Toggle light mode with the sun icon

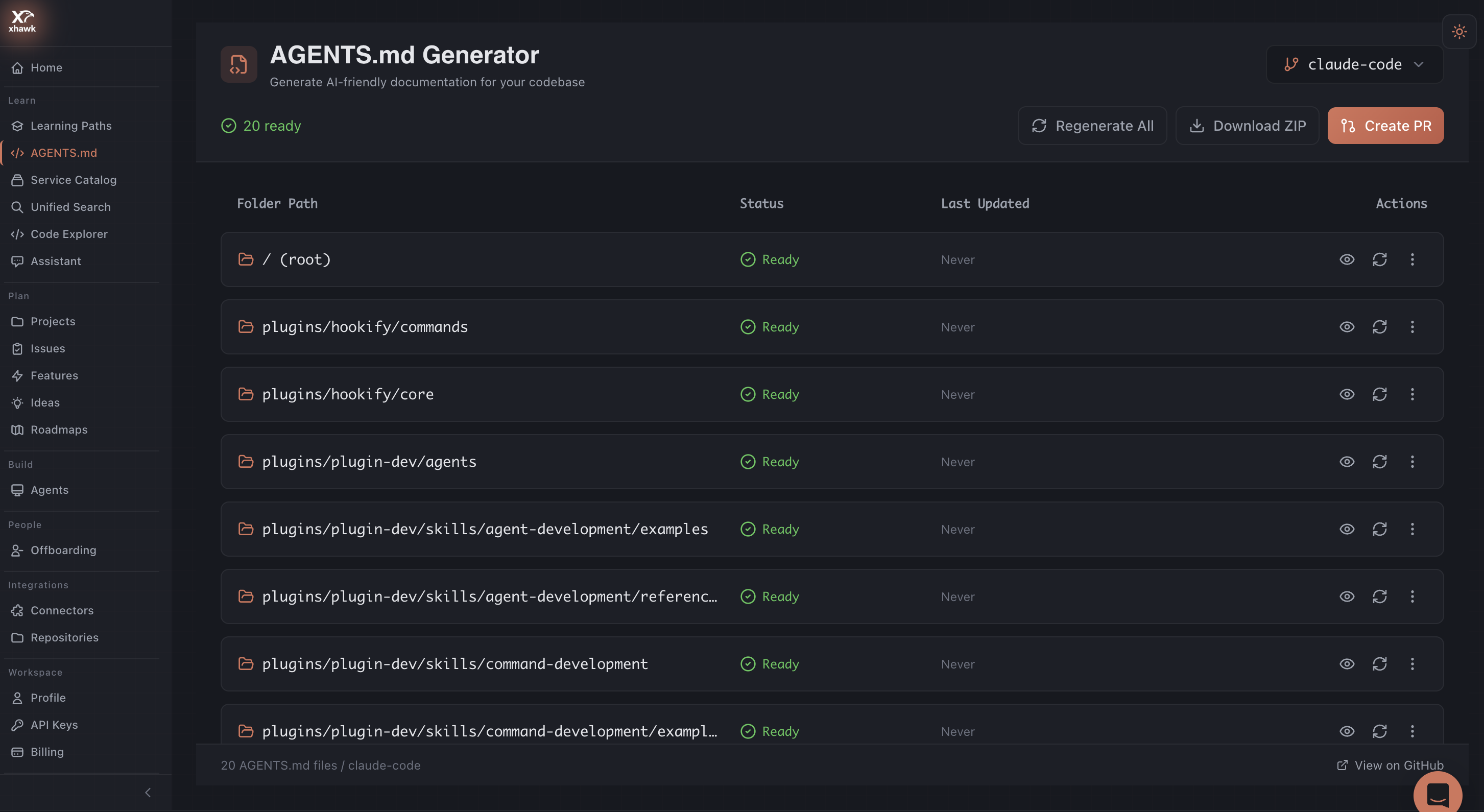click(1459, 32)
